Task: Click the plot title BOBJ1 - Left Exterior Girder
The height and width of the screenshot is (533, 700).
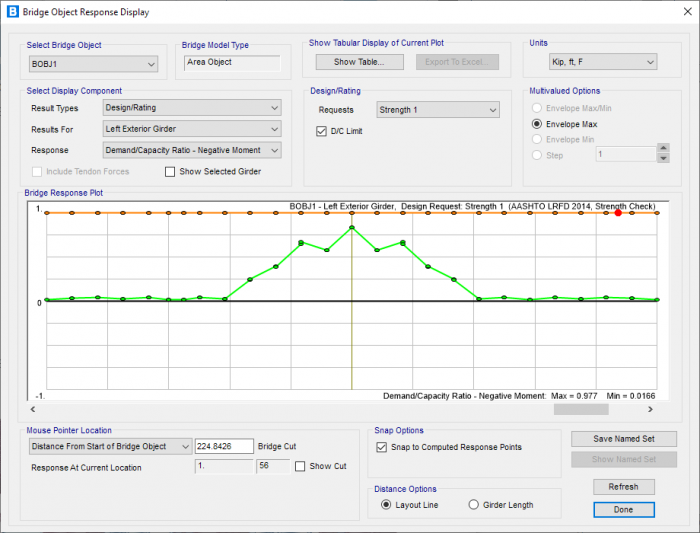Action: (342, 206)
